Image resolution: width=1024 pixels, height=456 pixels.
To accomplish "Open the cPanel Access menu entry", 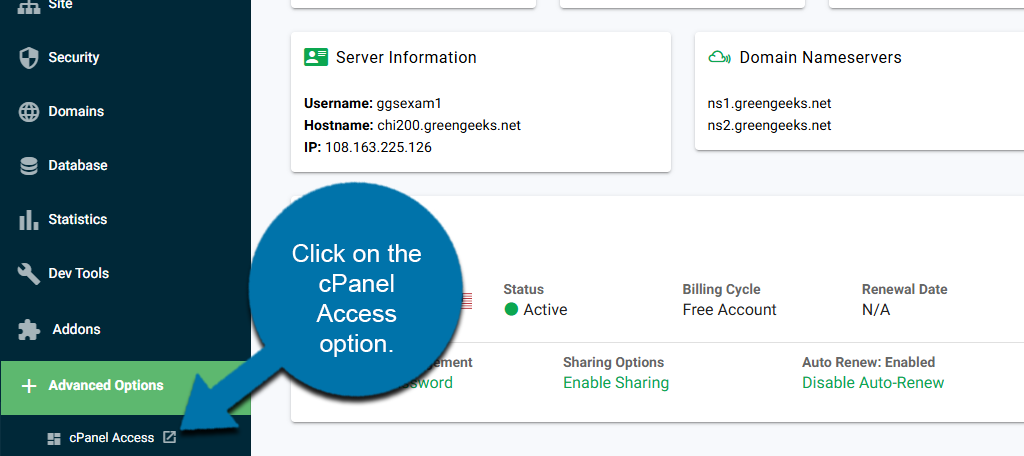I will 111,437.
